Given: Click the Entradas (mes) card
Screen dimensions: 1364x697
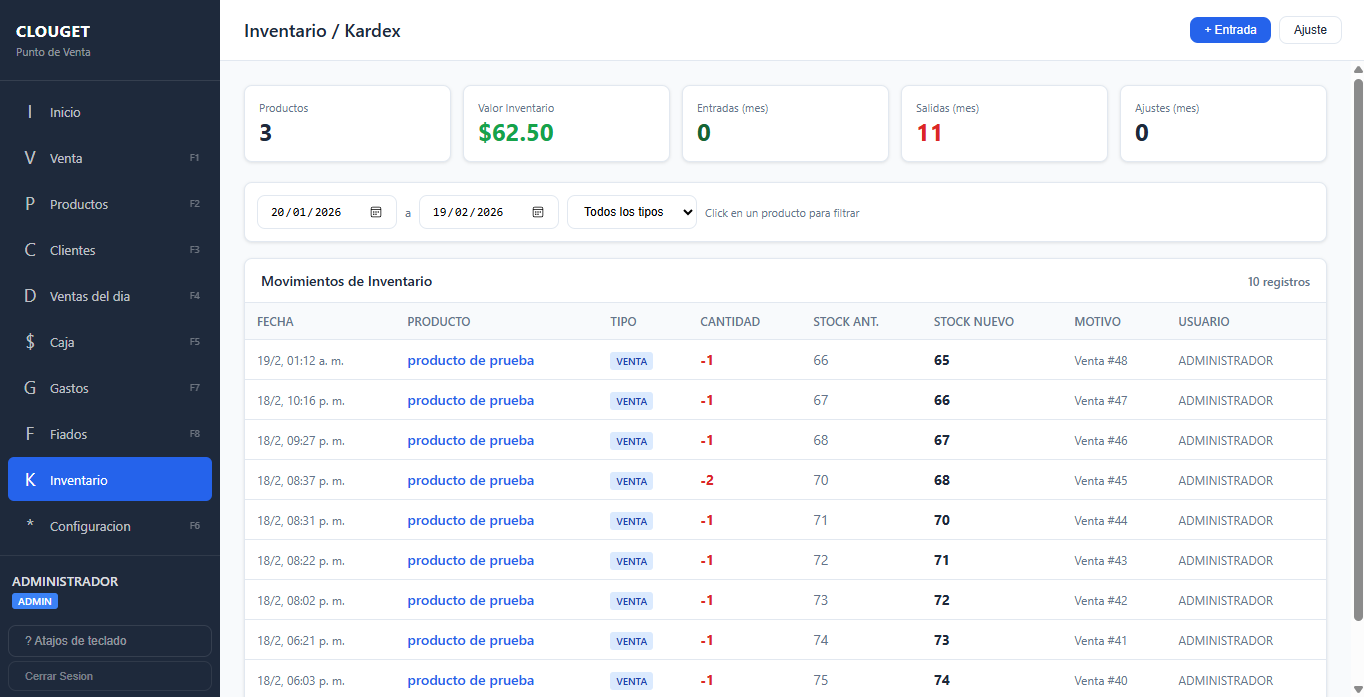Looking at the screenshot, I should point(785,123).
